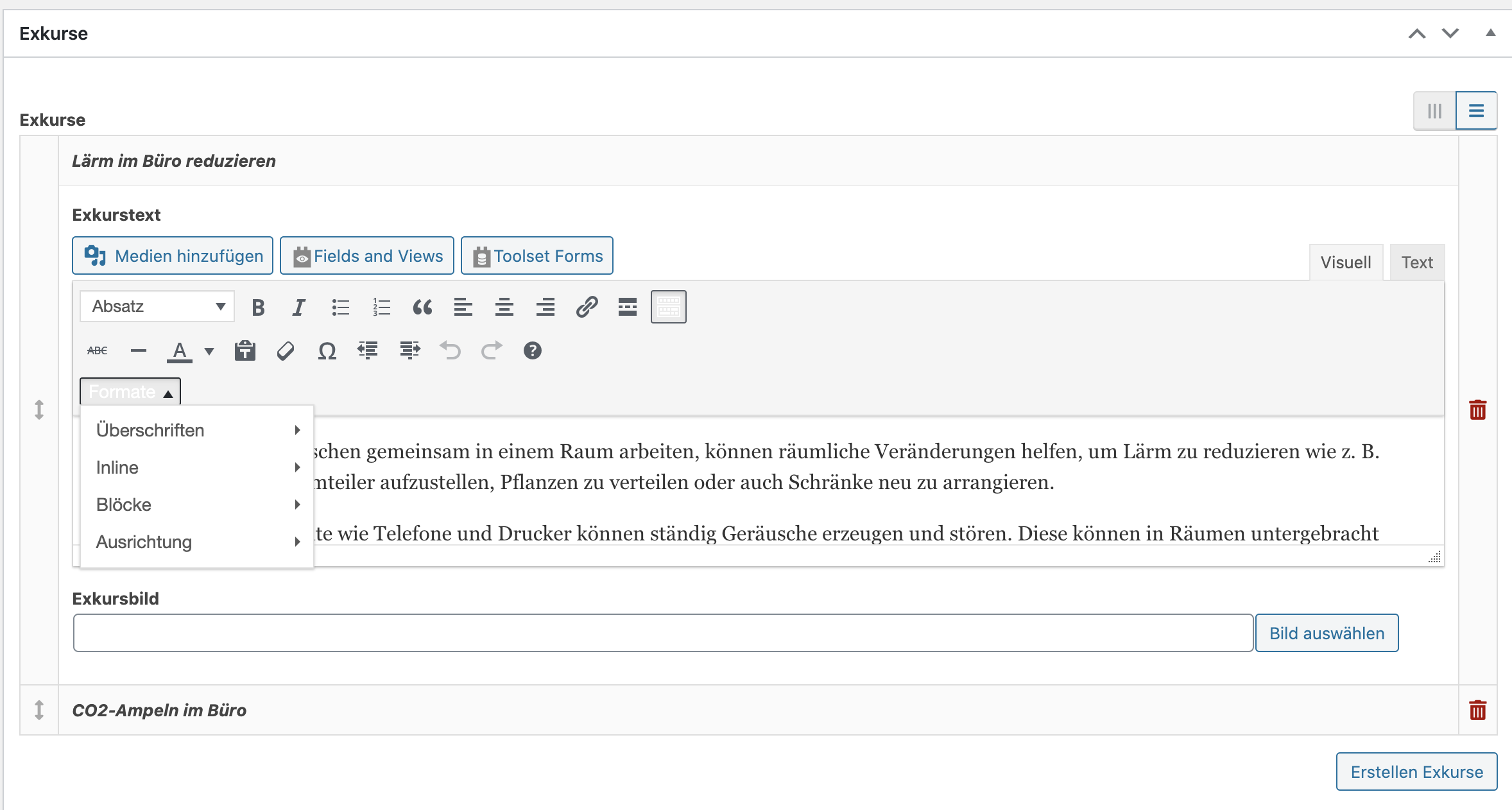The width and height of the screenshot is (1512, 810).
Task: Insert a special character
Action: [327, 350]
